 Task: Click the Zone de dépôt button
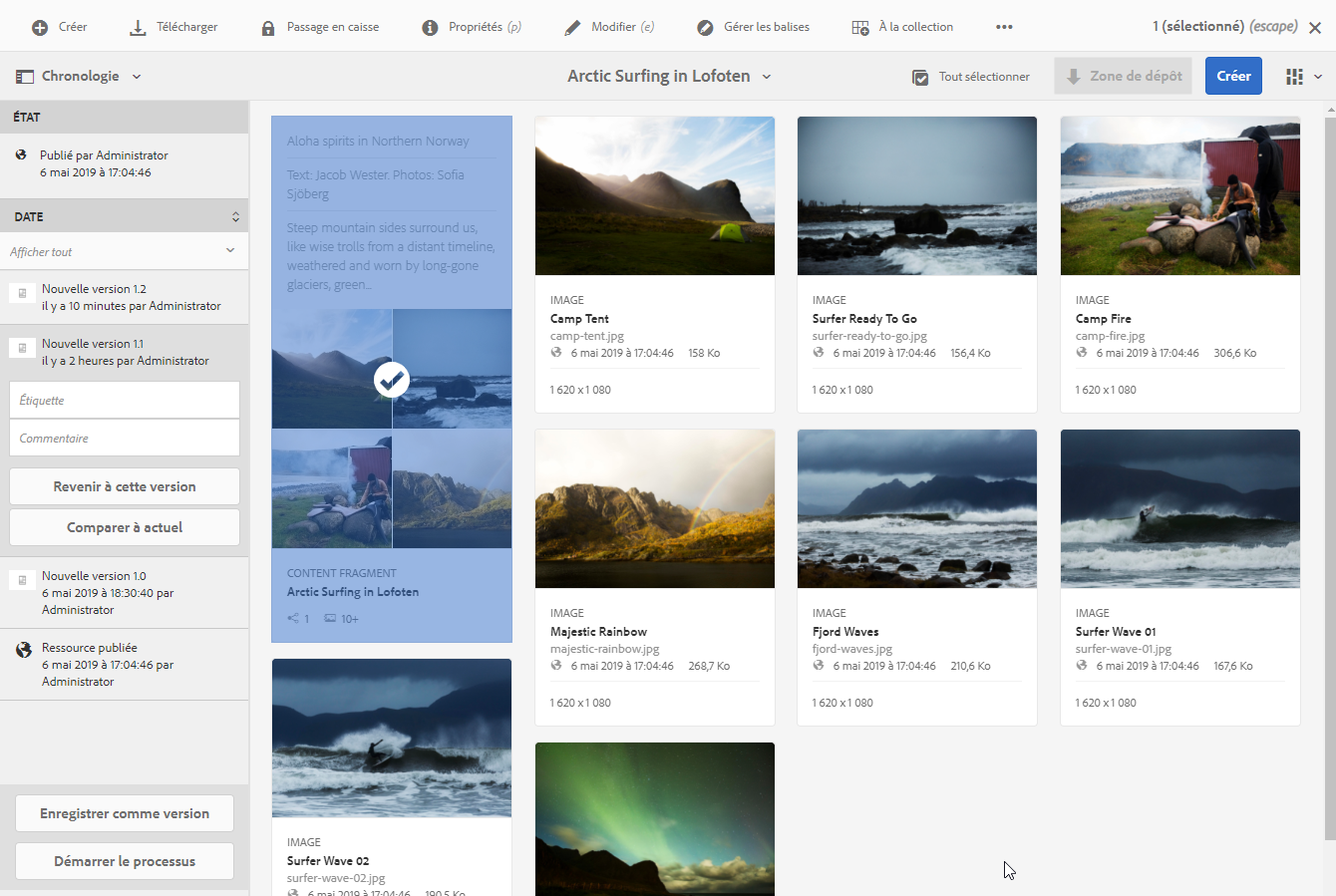pyautogui.click(x=1124, y=76)
